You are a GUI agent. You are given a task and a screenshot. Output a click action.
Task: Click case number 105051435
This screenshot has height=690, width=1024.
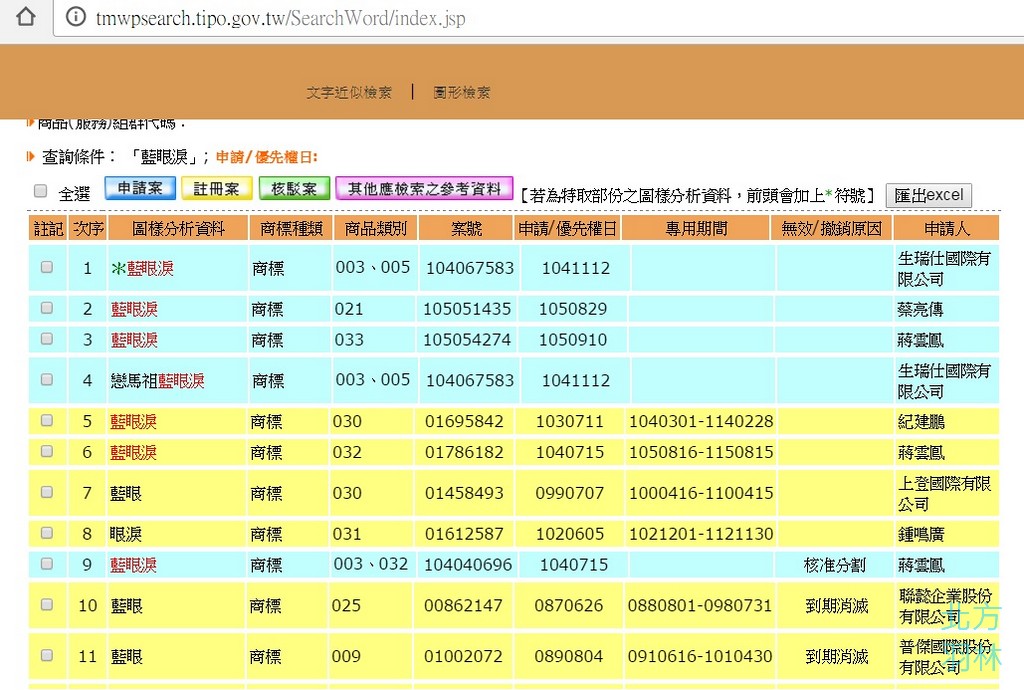(467, 309)
